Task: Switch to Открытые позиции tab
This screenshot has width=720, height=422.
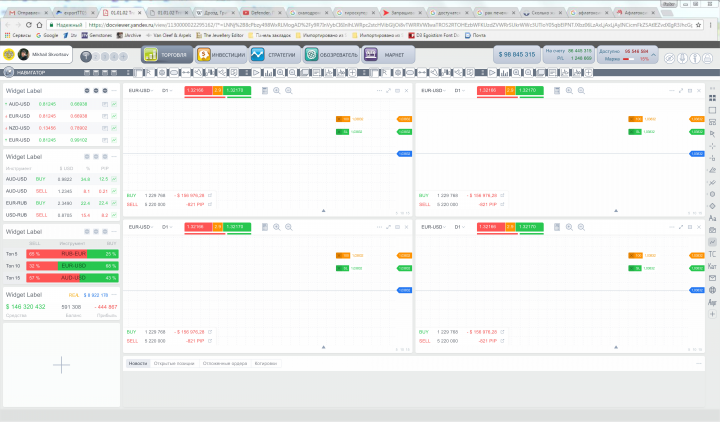Action: point(174,363)
